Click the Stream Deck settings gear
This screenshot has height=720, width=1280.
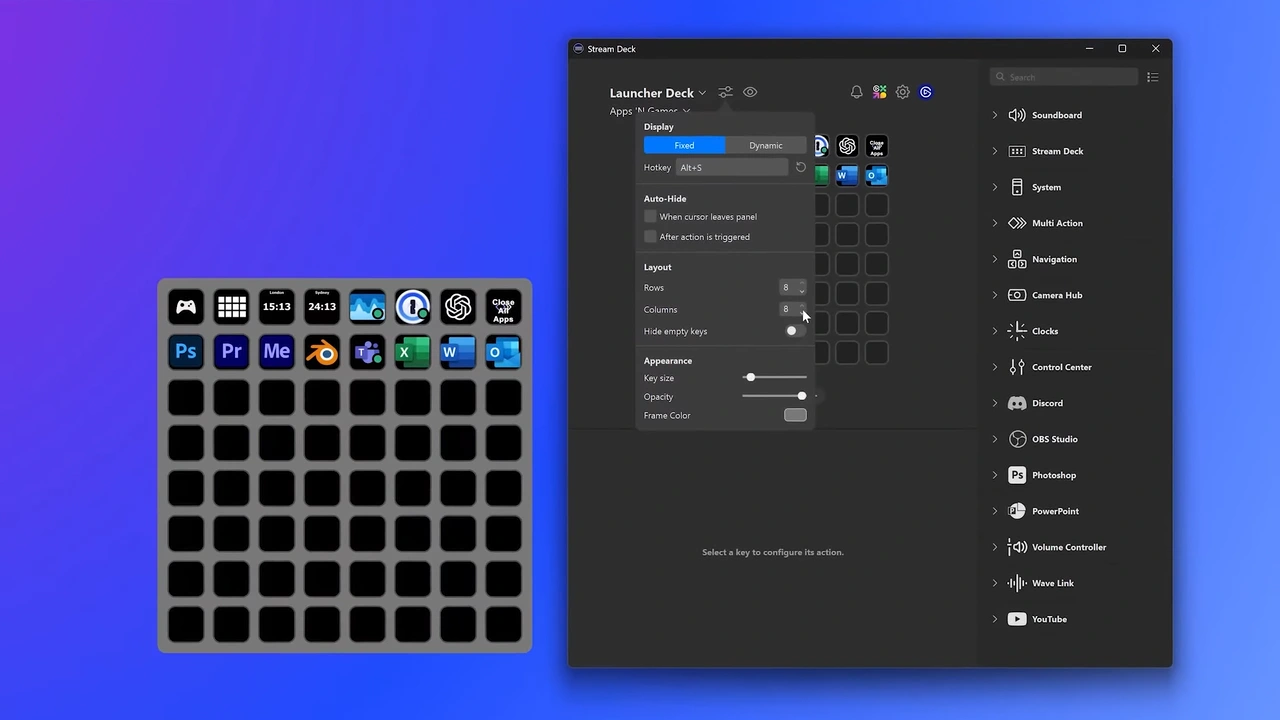pyautogui.click(x=902, y=92)
